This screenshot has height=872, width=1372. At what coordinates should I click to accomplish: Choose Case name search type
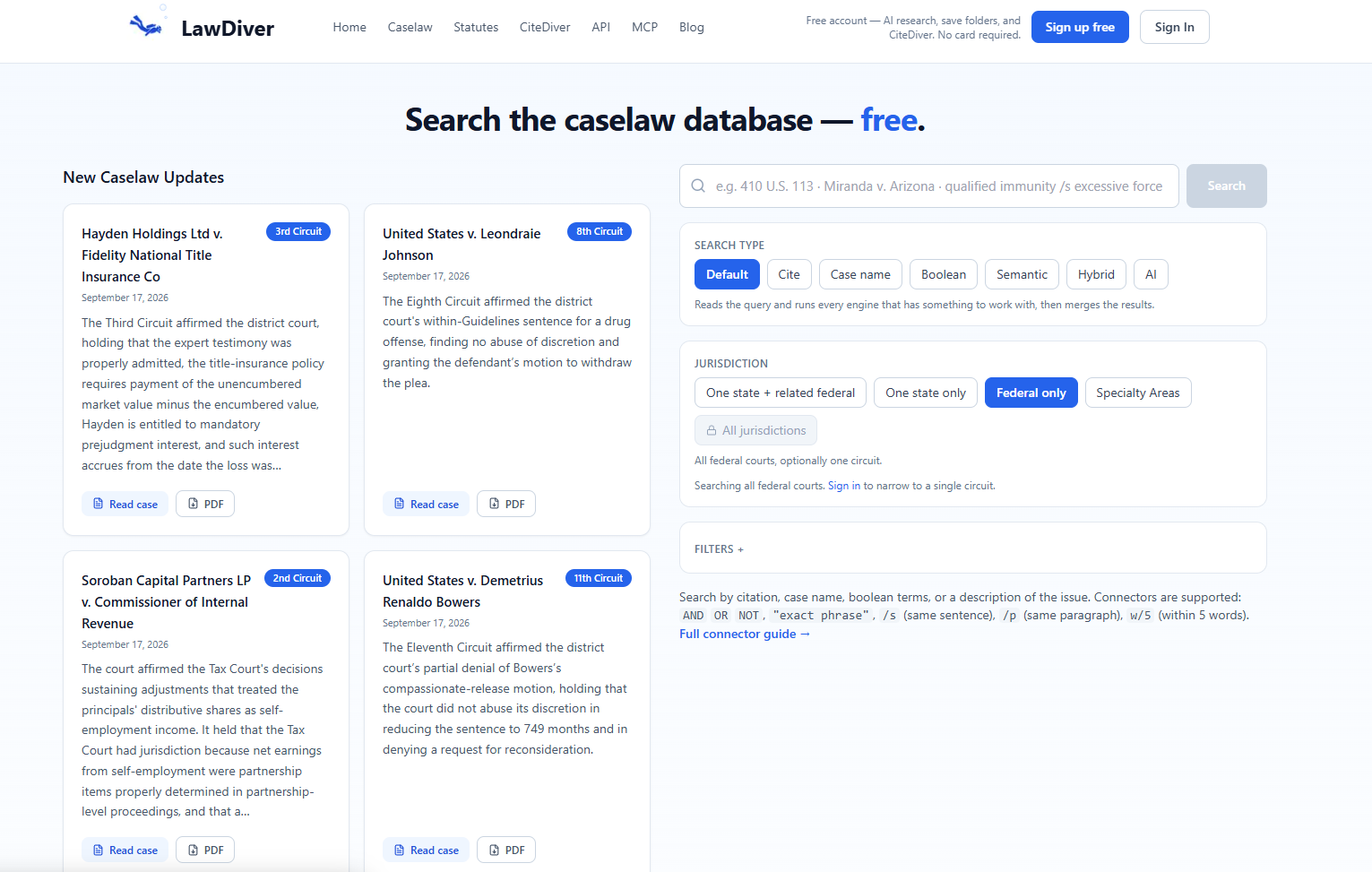point(860,274)
